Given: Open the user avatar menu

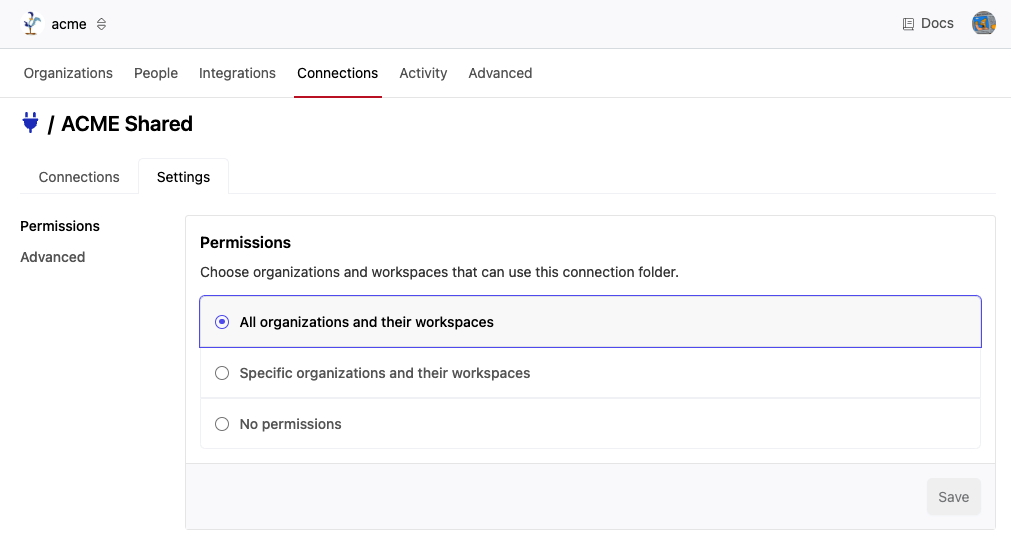Looking at the screenshot, I should (x=983, y=23).
